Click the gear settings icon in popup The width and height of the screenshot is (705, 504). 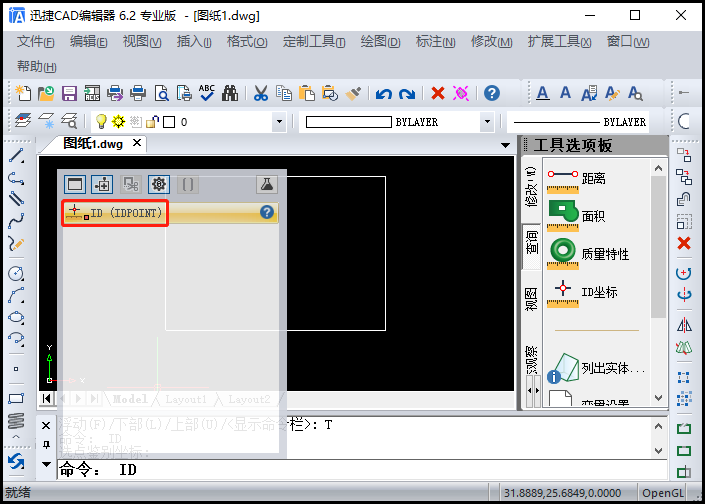(159, 184)
